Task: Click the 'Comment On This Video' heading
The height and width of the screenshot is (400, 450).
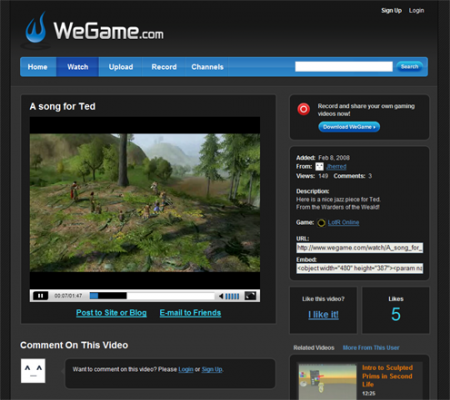Action: (74, 345)
